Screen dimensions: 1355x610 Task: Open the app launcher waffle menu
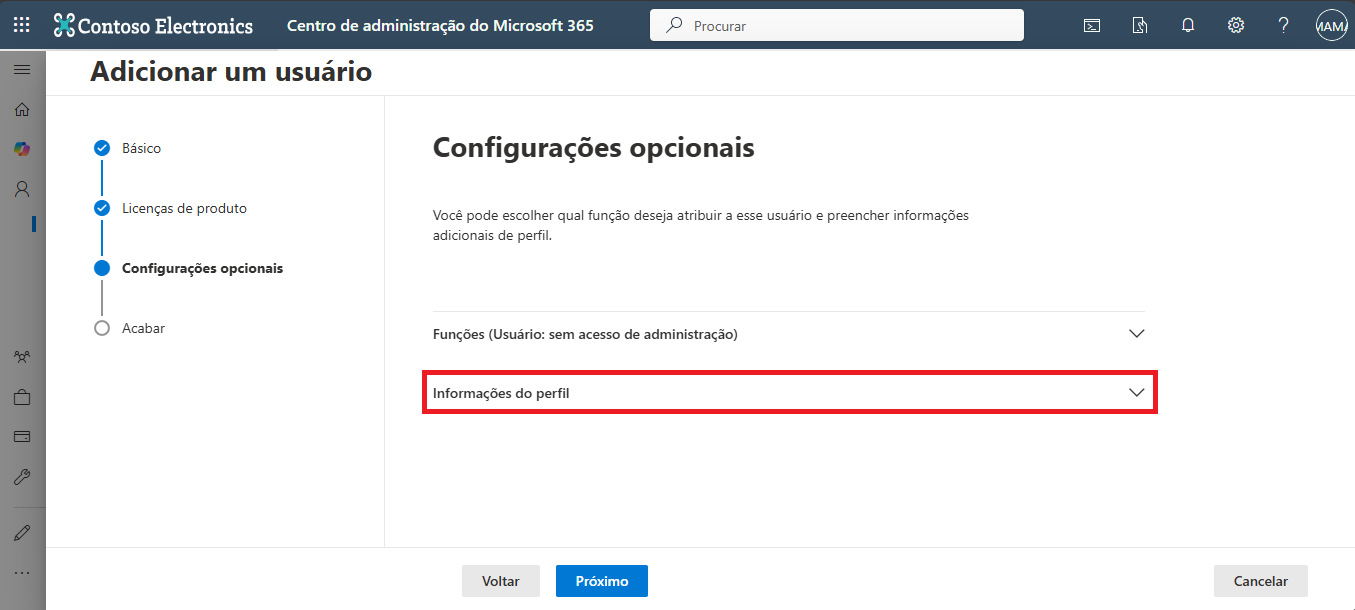coord(22,25)
